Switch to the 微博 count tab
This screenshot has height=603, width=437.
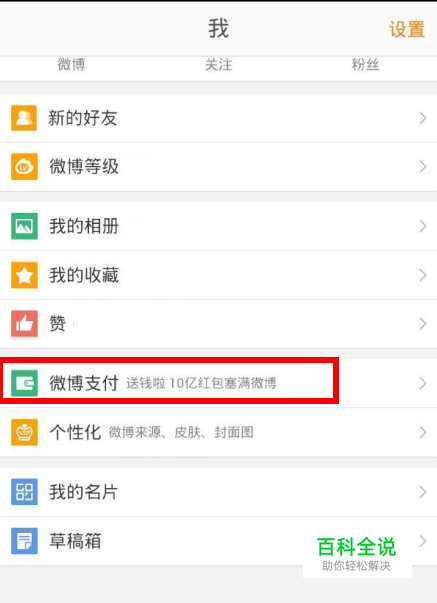click(x=72, y=64)
